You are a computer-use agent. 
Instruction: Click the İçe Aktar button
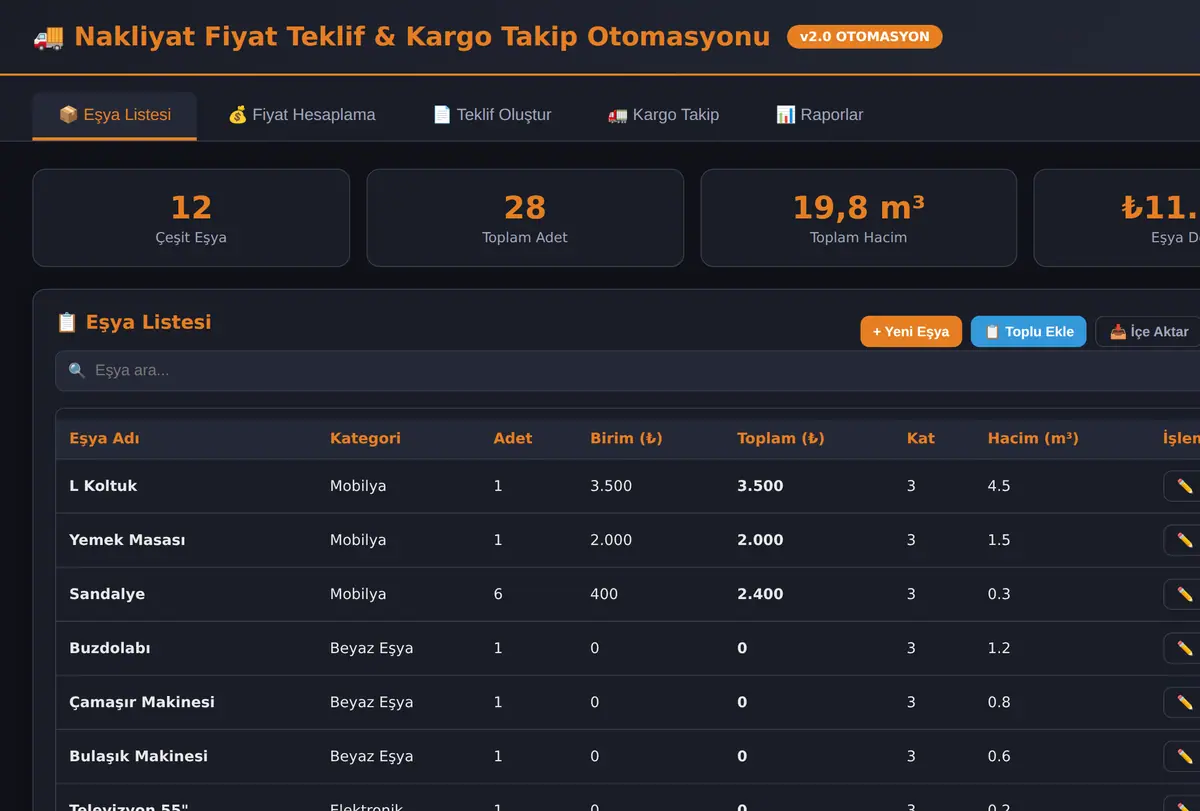(1148, 332)
